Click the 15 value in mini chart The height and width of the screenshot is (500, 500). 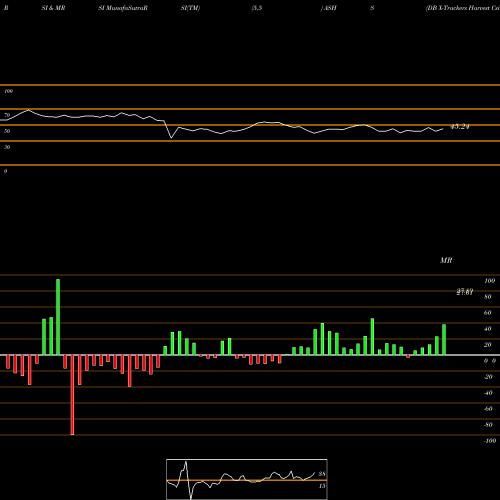(x=322, y=486)
